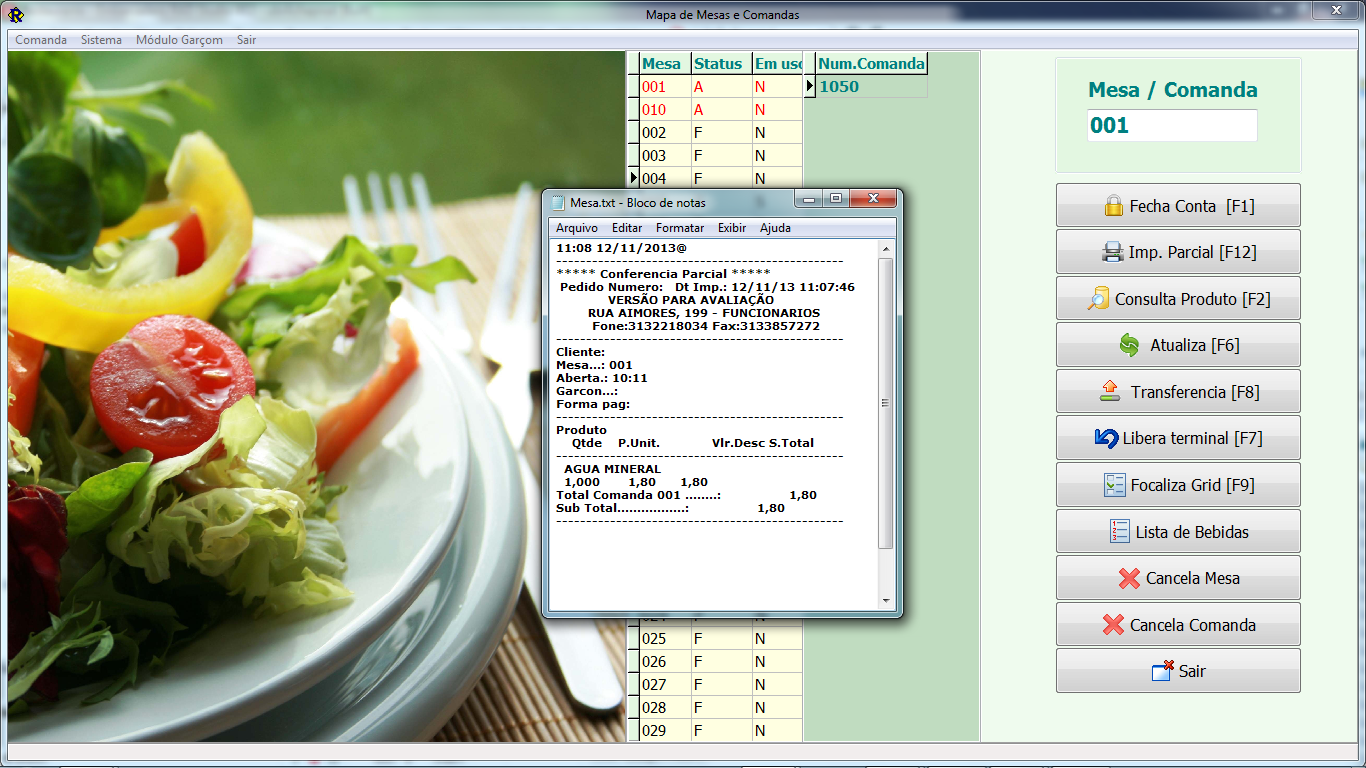
Task: Open Ajuda menu in Notepad
Action: [x=775, y=228]
